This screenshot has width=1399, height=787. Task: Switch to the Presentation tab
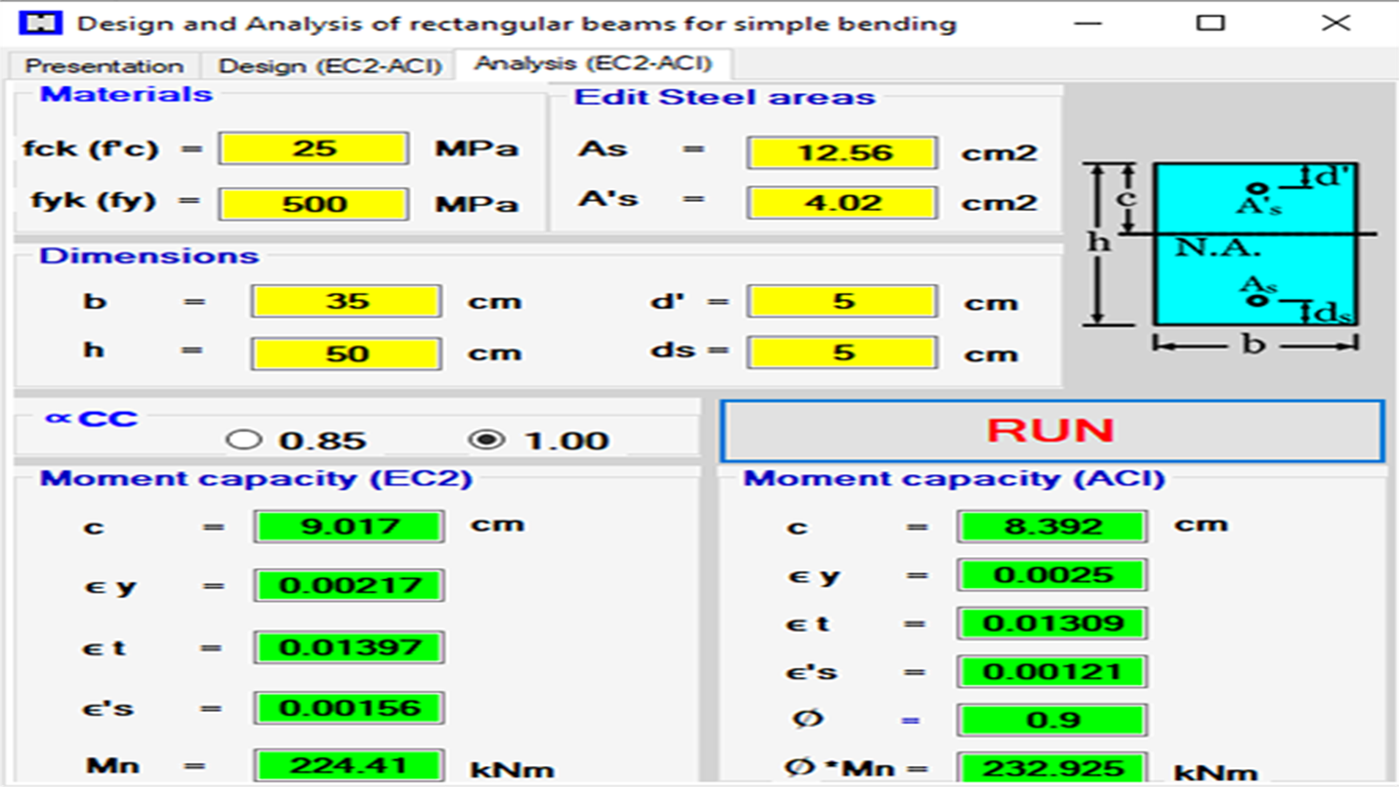point(103,66)
